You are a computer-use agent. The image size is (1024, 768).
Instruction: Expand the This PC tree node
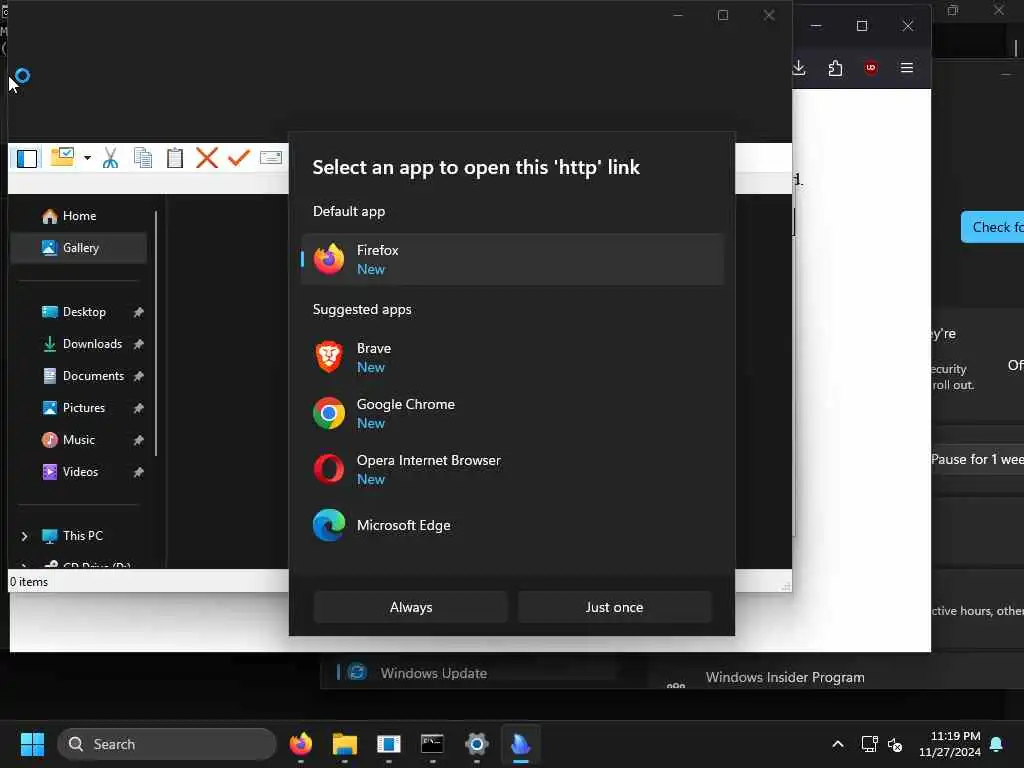[25, 536]
